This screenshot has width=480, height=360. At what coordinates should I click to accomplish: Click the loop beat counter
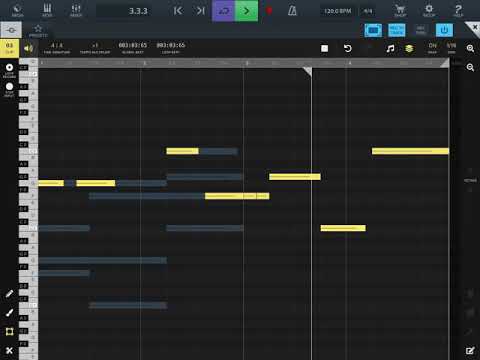[x=171, y=48]
